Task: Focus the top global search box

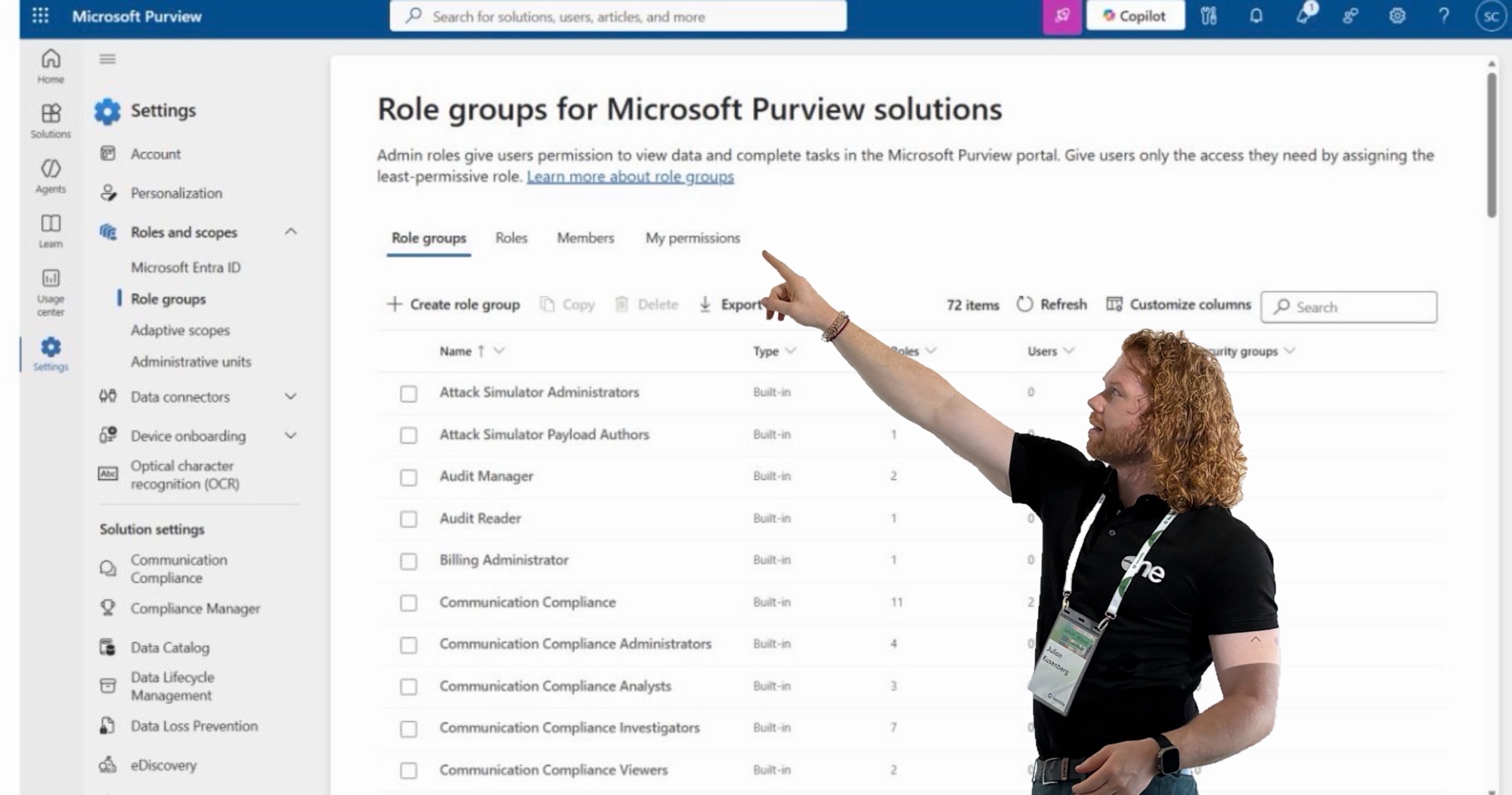Action: click(618, 16)
